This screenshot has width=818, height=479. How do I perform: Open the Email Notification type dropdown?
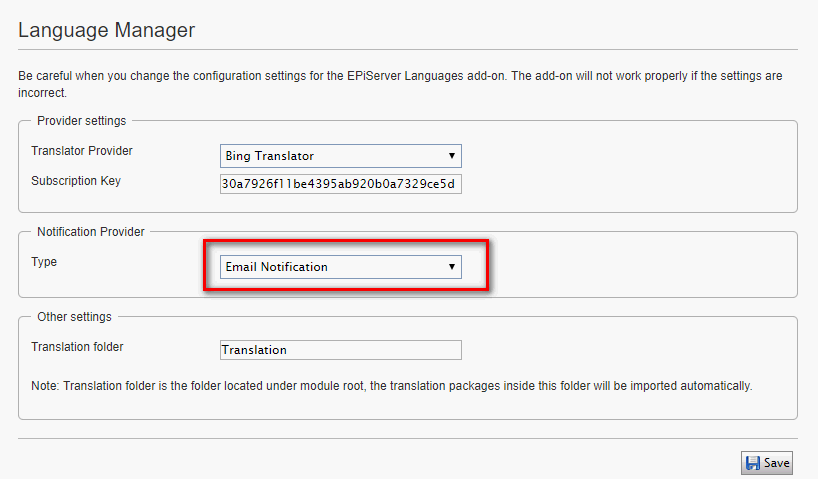(340, 267)
